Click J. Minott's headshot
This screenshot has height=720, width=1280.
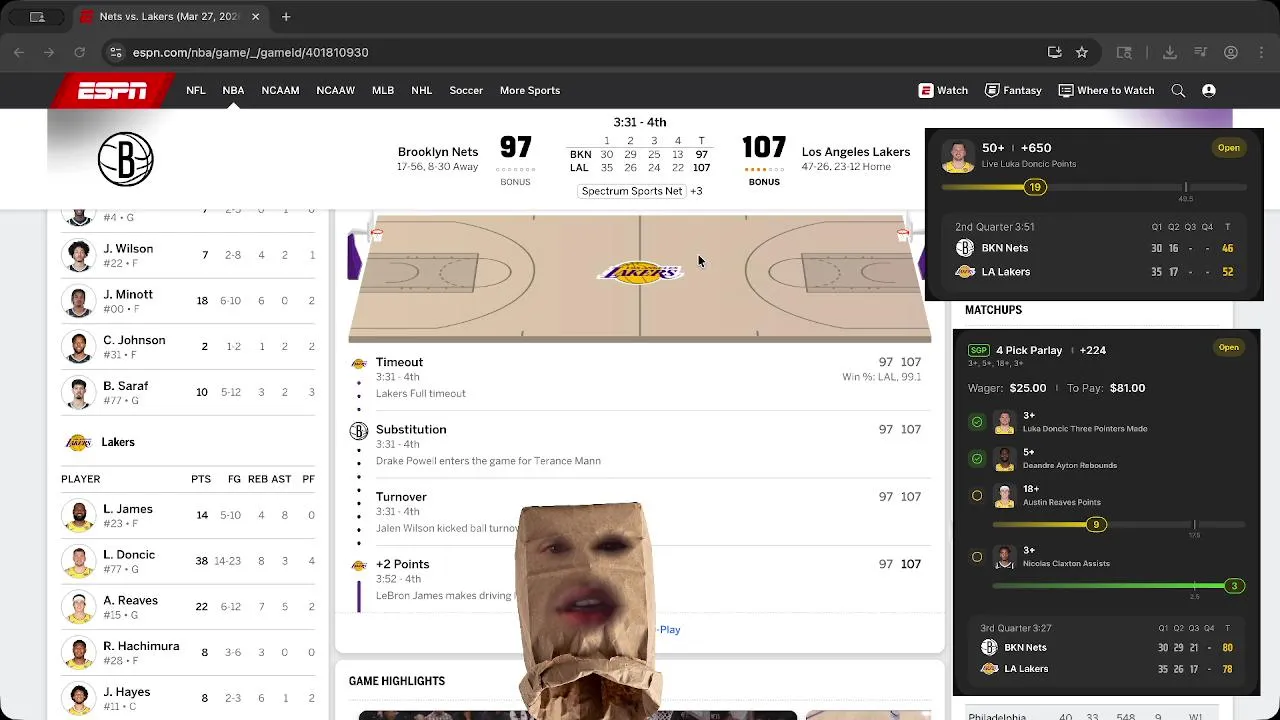click(78, 301)
